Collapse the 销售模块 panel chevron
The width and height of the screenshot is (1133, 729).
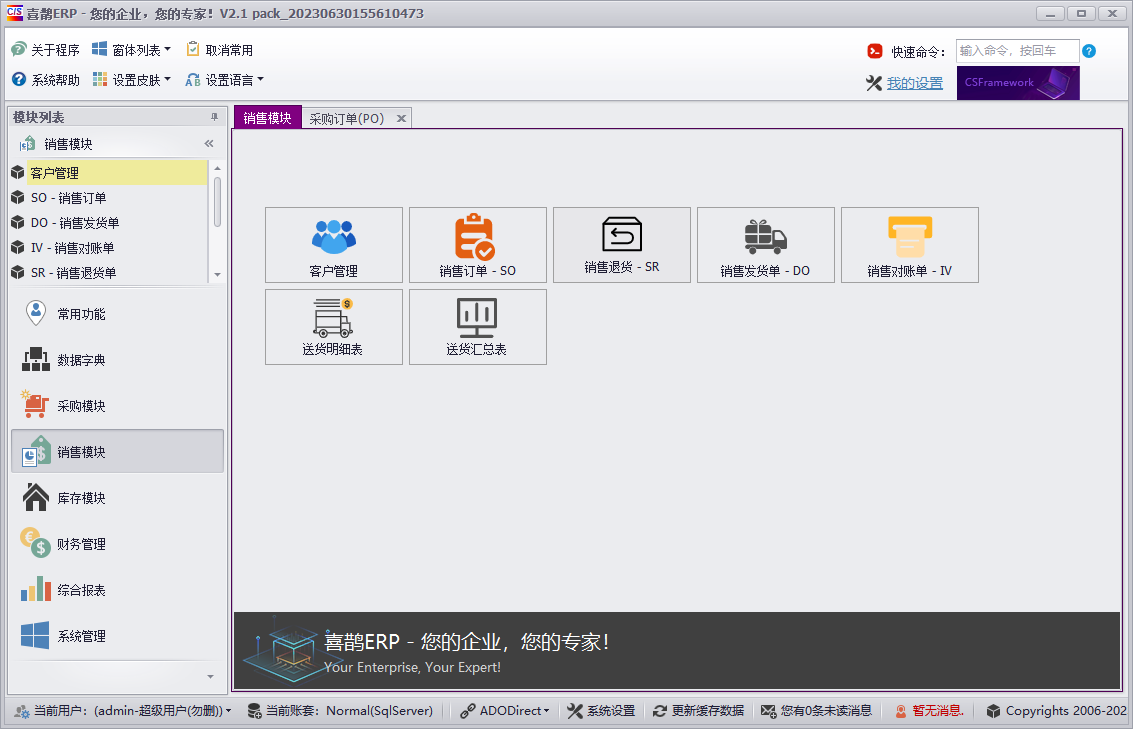[x=208, y=143]
